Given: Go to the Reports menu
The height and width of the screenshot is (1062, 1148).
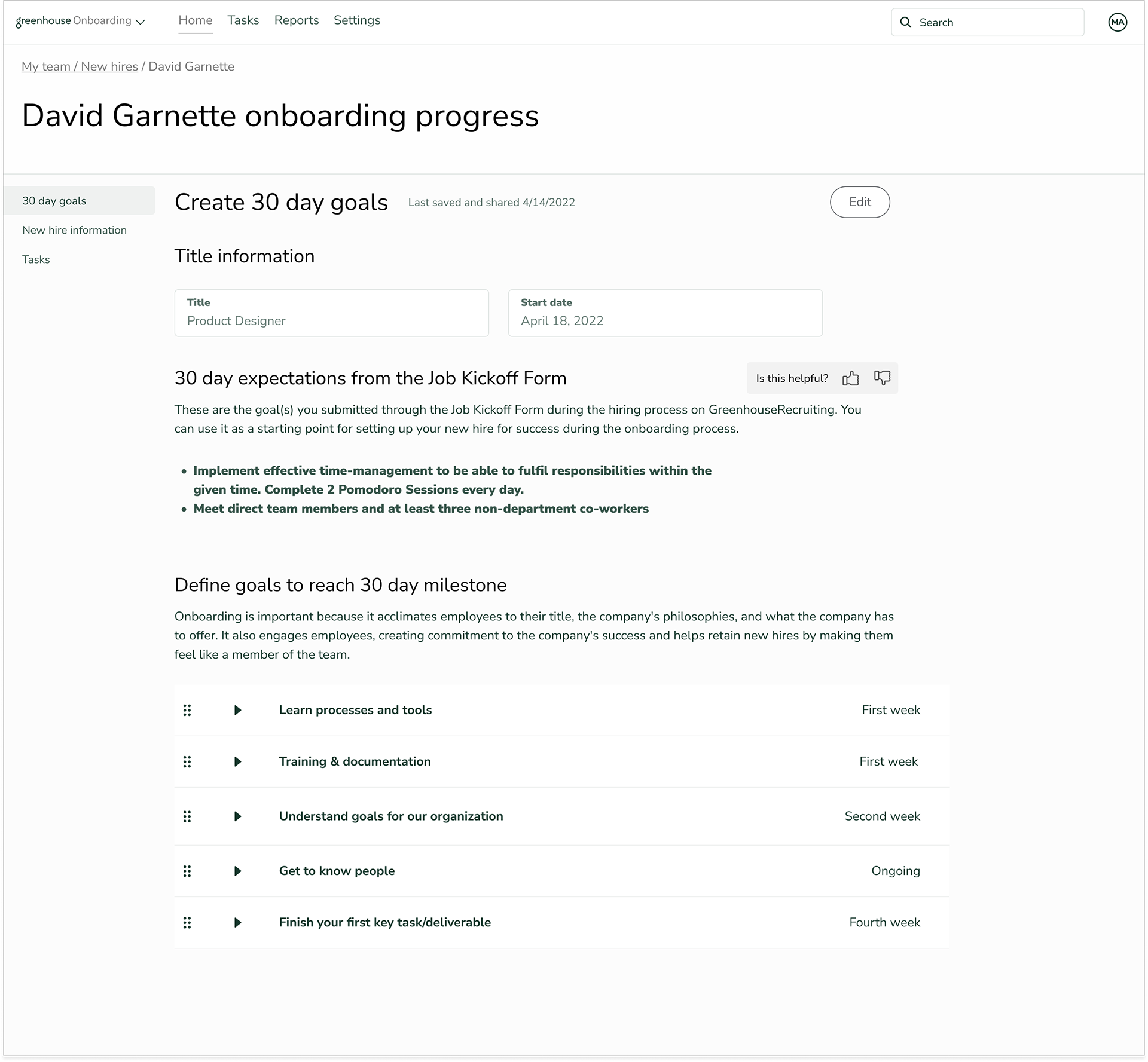Looking at the screenshot, I should (x=297, y=20).
